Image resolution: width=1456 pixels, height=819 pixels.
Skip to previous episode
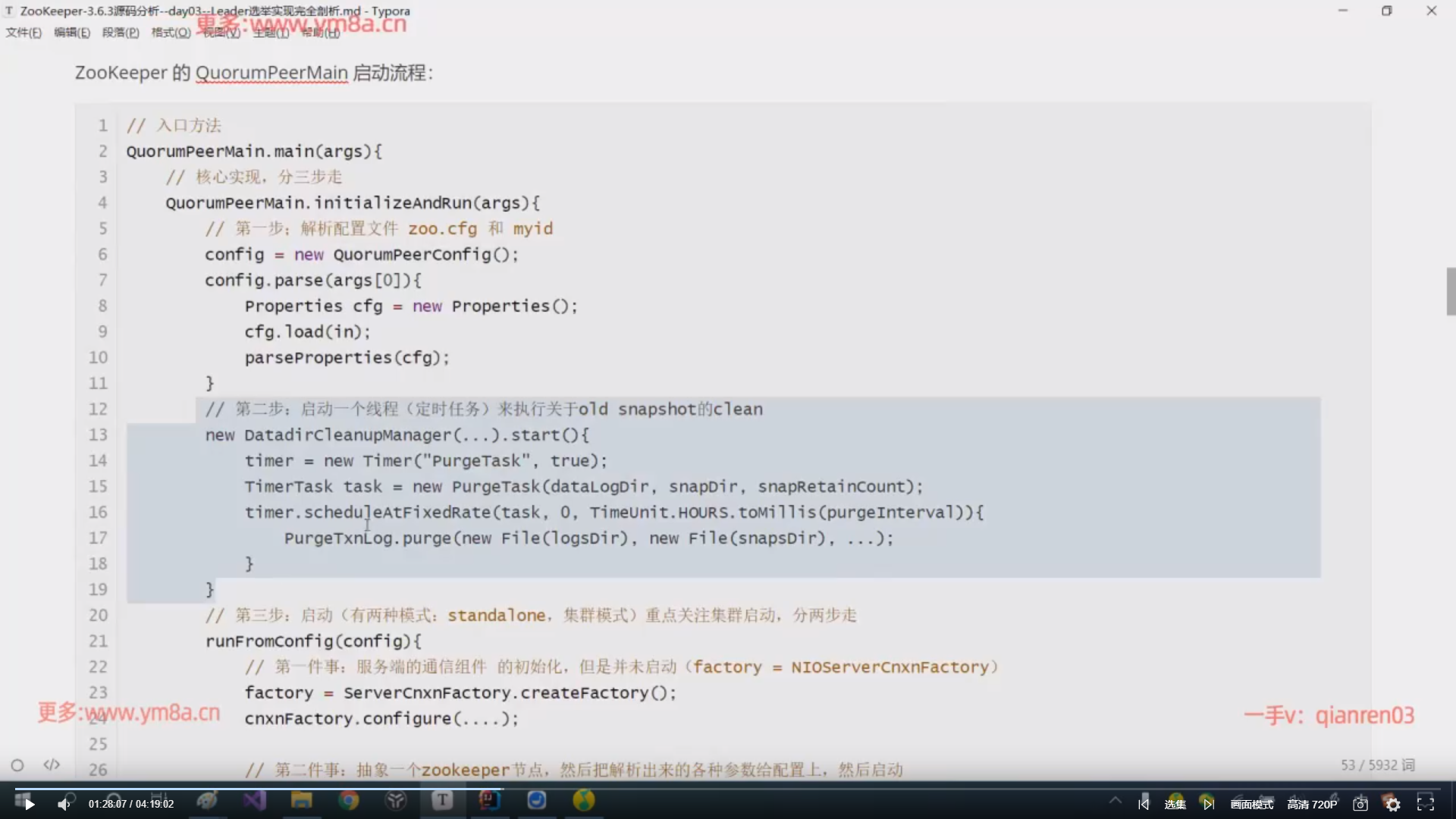pyautogui.click(x=1144, y=804)
